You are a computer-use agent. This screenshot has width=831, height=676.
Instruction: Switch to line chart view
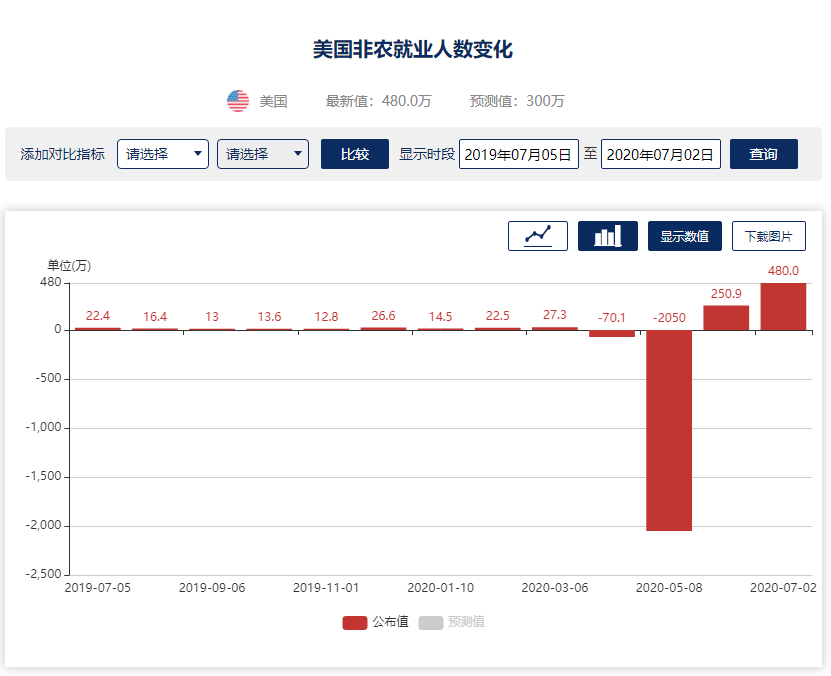[x=538, y=236]
